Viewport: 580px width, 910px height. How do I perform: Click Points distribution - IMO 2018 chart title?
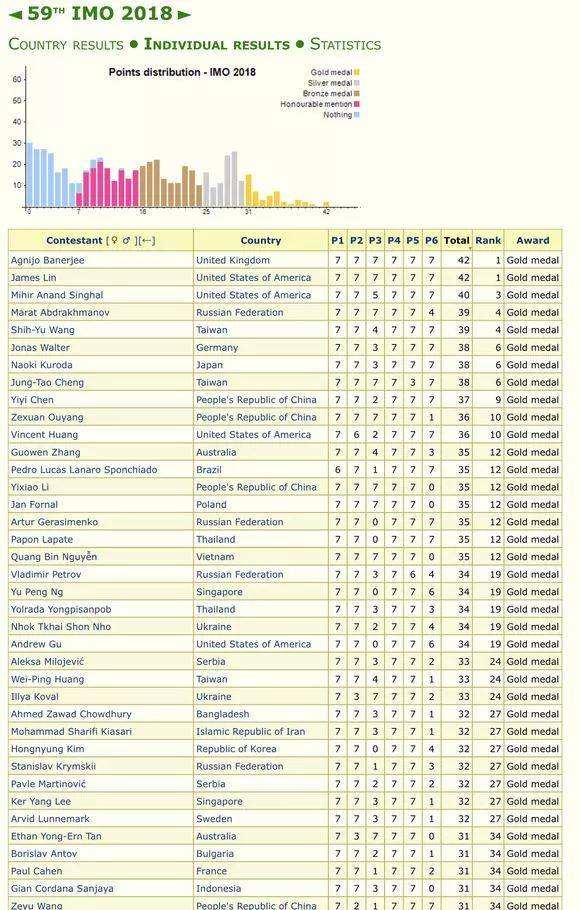point(182,73)
